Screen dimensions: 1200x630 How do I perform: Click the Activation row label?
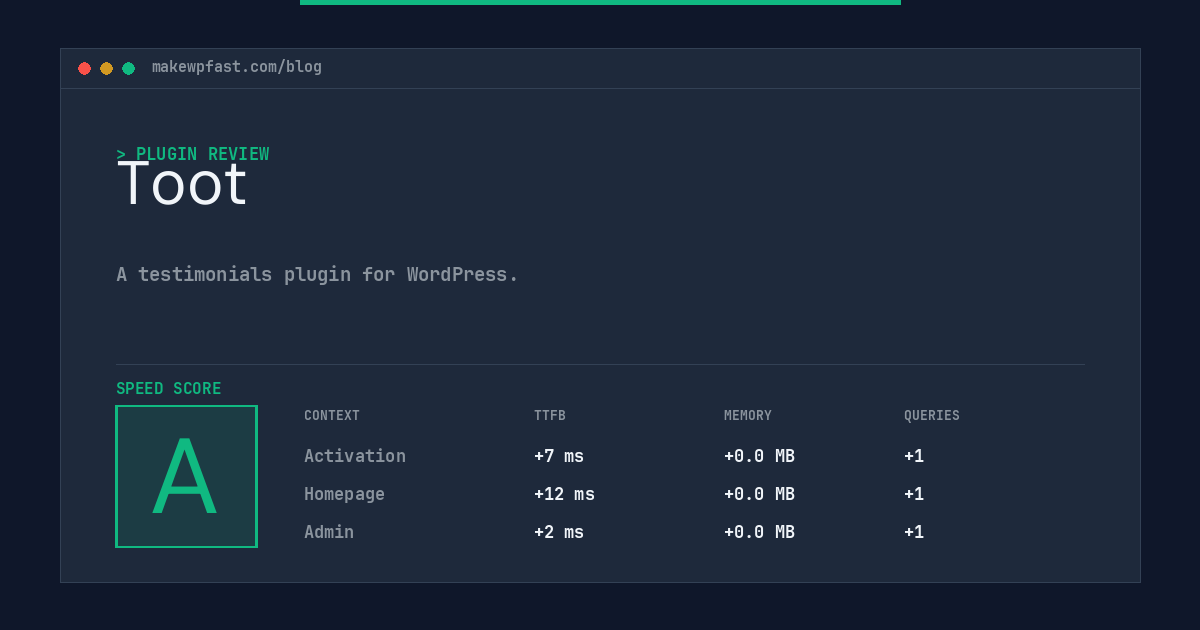(x=355, y=456)
